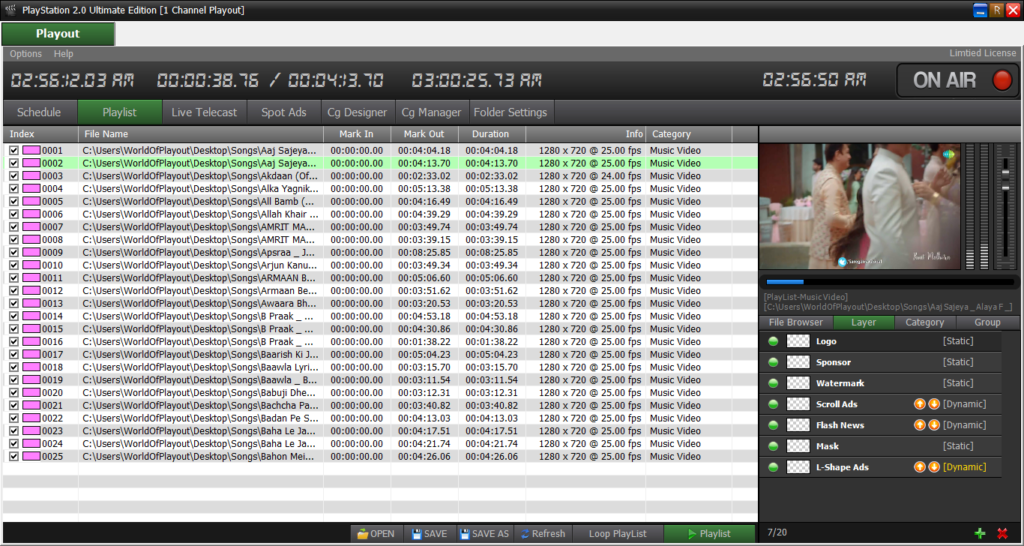
Task: Move Scroll Ads layer up with arrow
Action: click(x=920, y=404)
